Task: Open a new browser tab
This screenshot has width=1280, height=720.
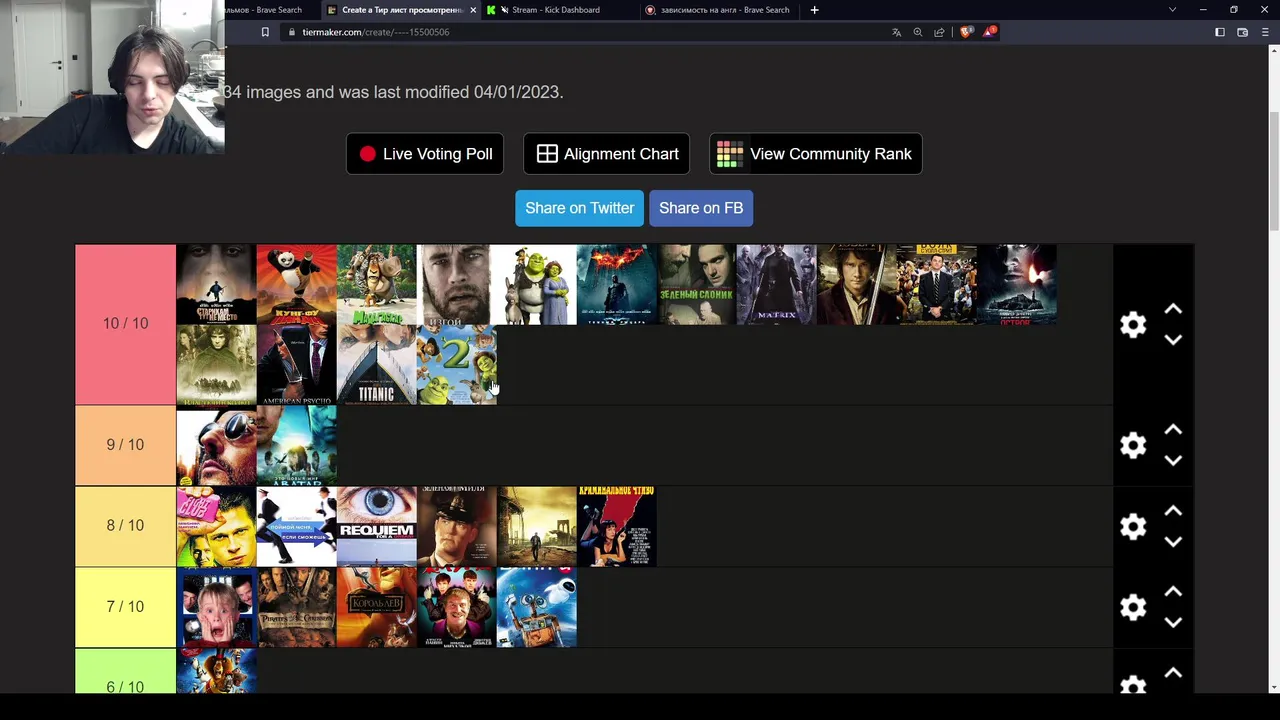Action: (x=814, y=10)
